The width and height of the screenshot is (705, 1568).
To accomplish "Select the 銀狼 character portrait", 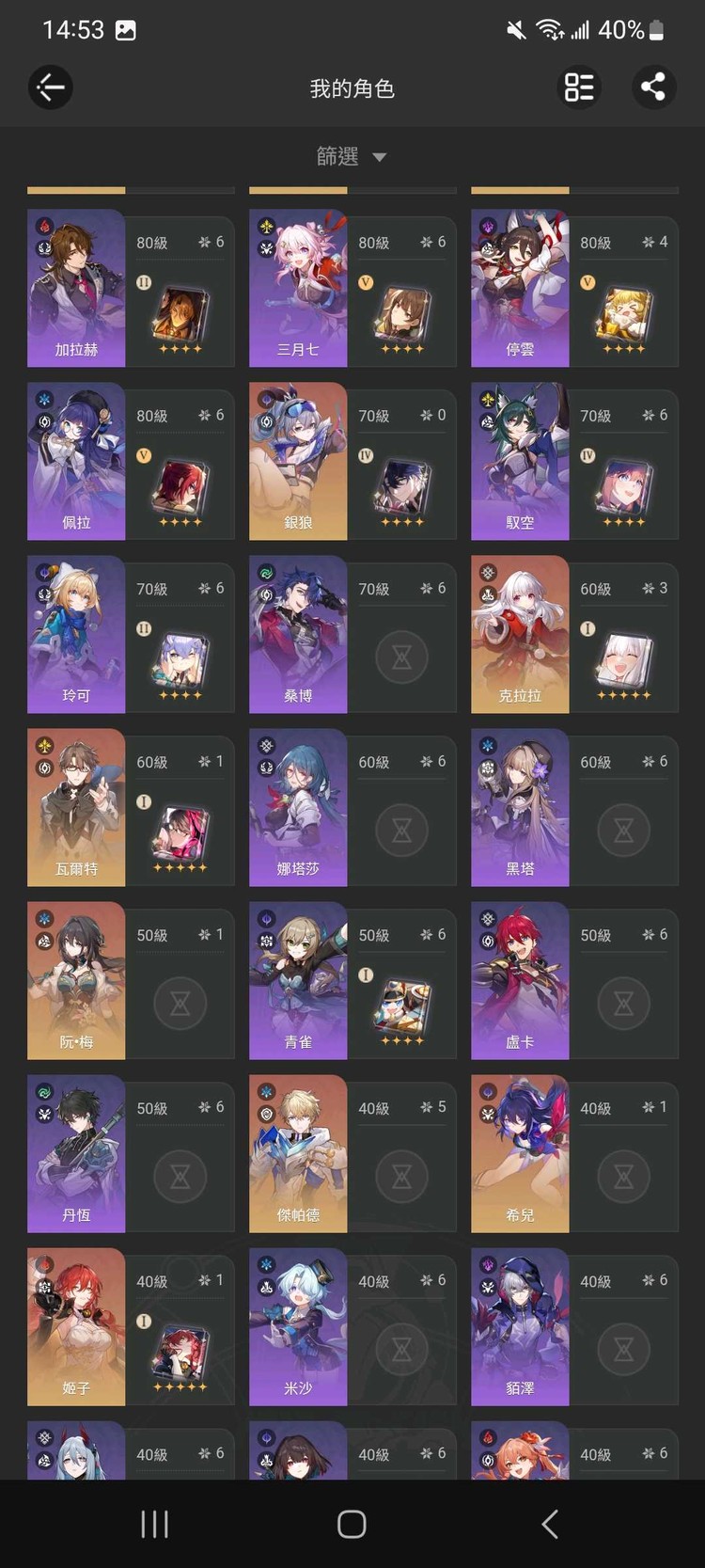I will coord(298,461).
